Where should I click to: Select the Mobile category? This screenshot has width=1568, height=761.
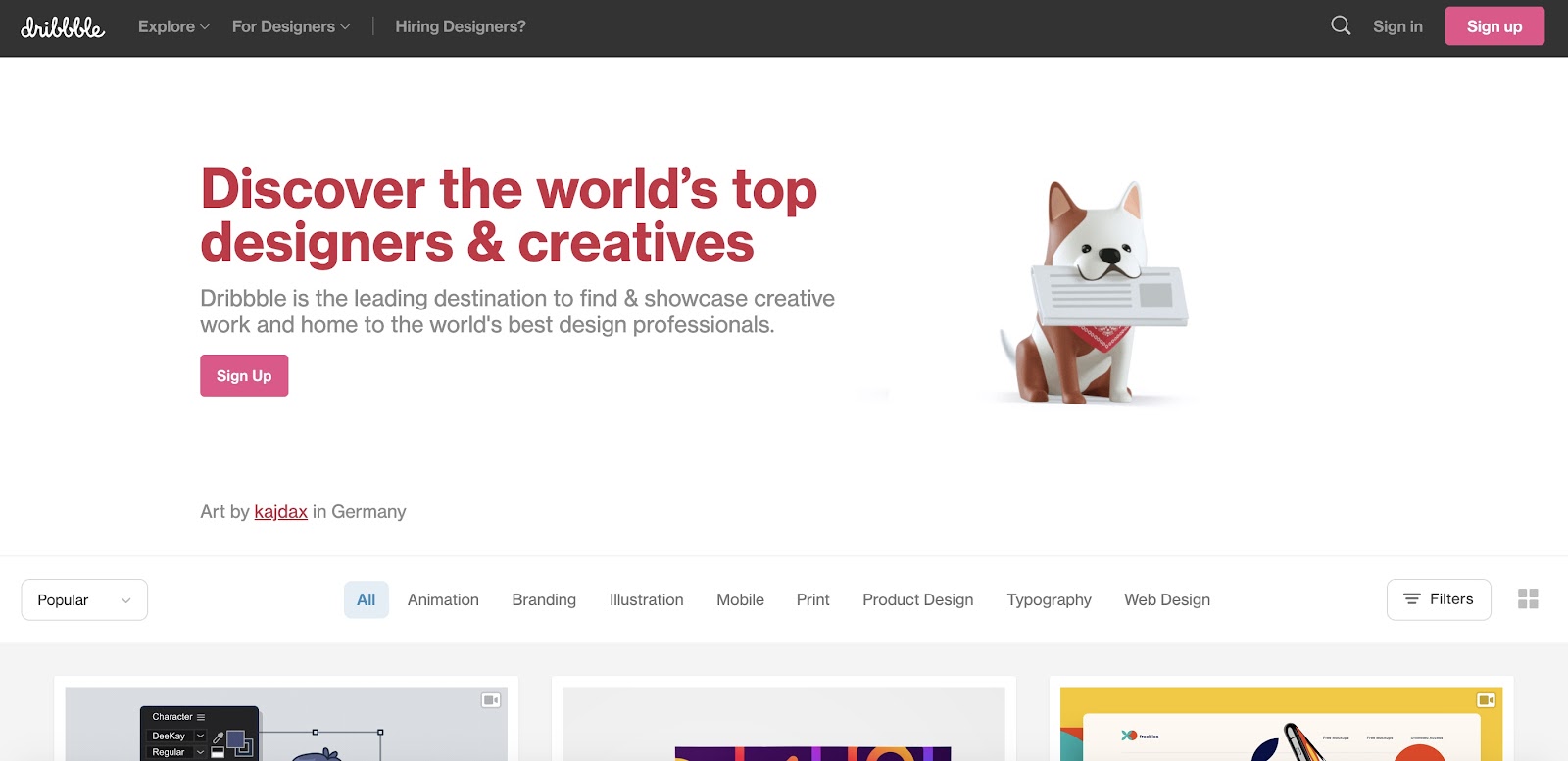coord(740,599)
